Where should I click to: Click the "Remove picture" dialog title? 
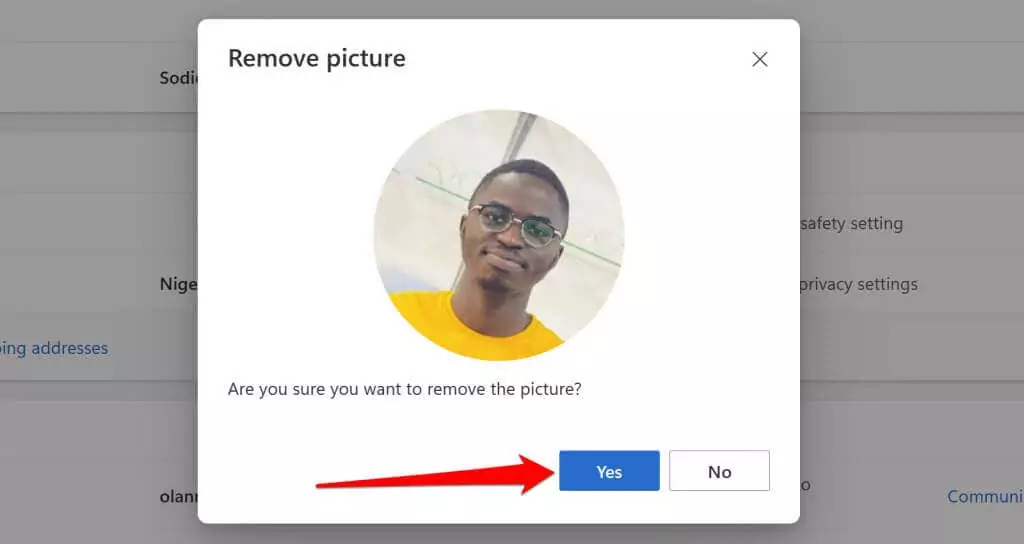coord(317,59)
